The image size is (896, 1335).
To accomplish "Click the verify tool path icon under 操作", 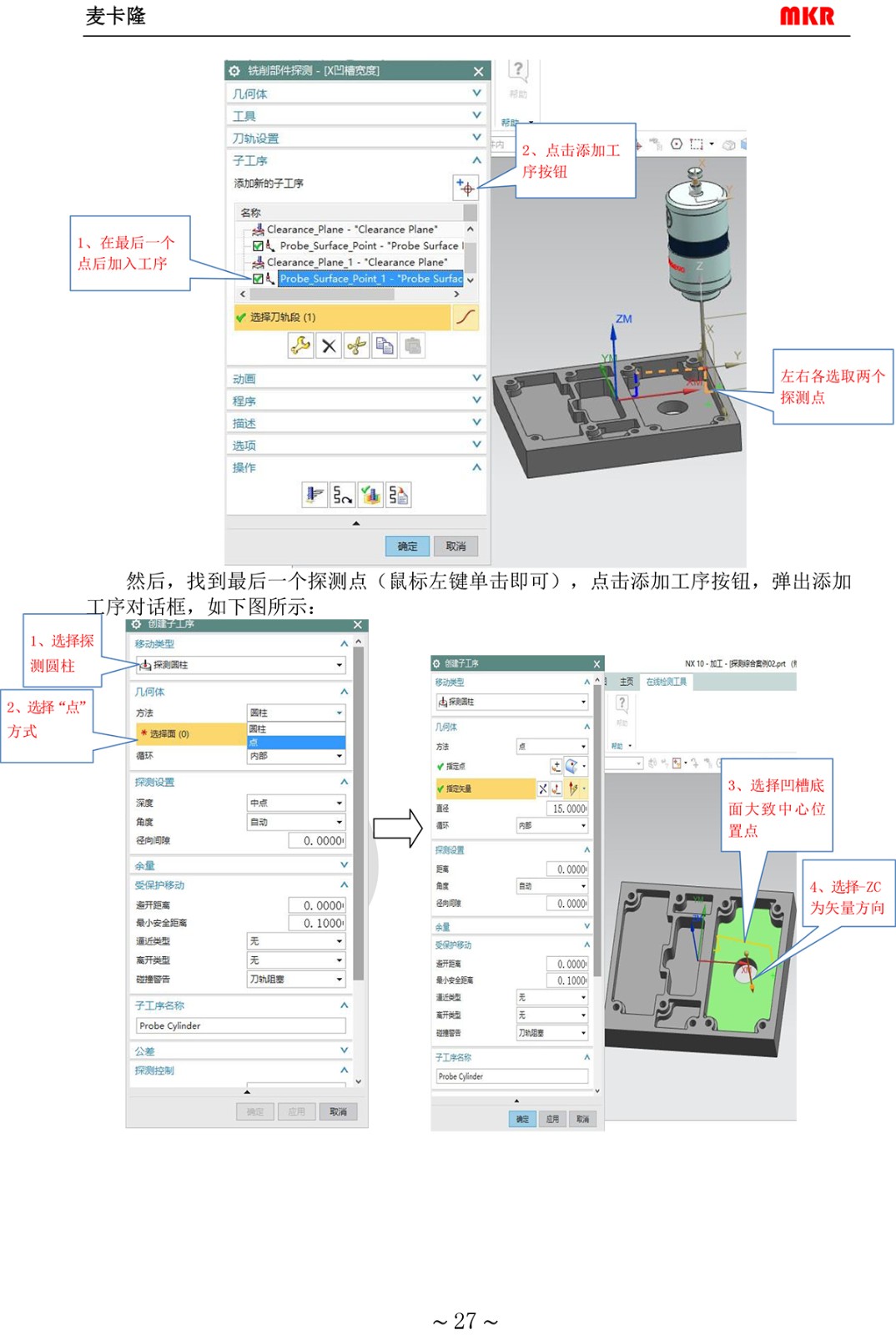I will (x=370, y=496).
